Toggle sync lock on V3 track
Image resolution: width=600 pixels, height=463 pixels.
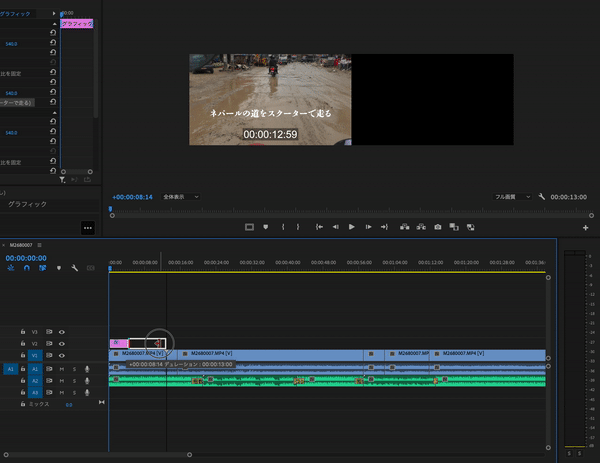49,332
